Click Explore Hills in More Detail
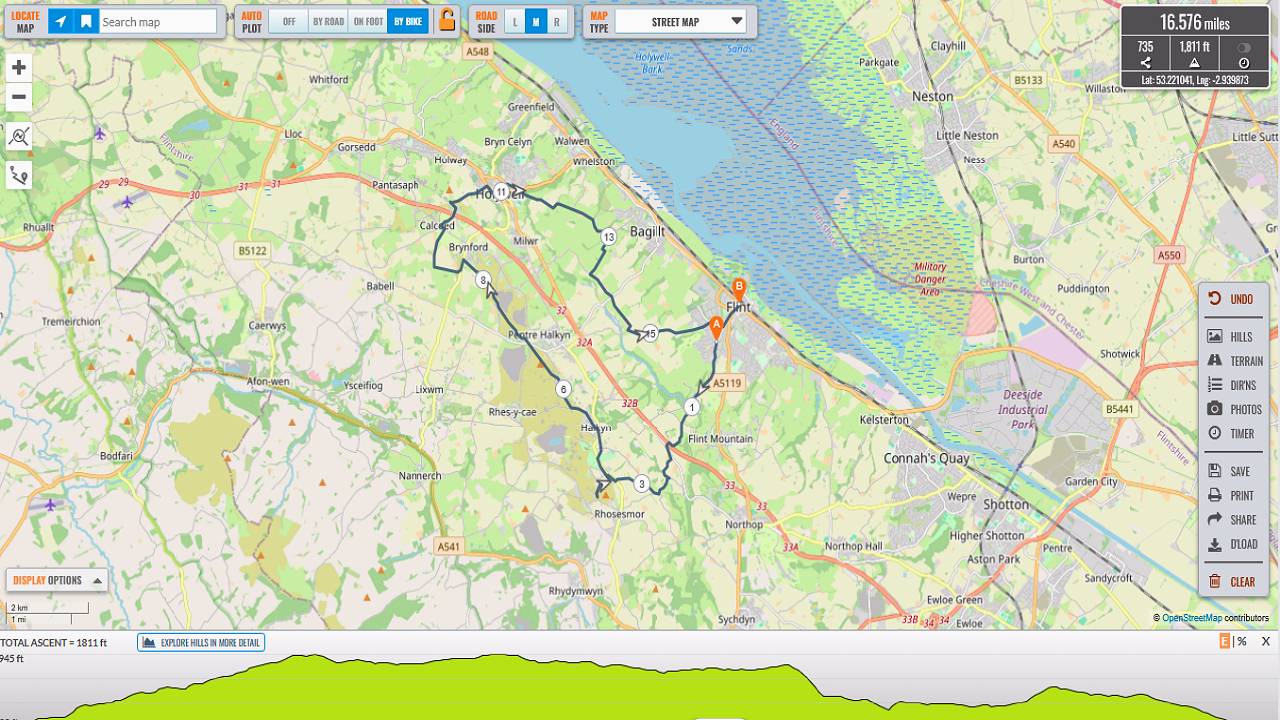 [201, 642]
